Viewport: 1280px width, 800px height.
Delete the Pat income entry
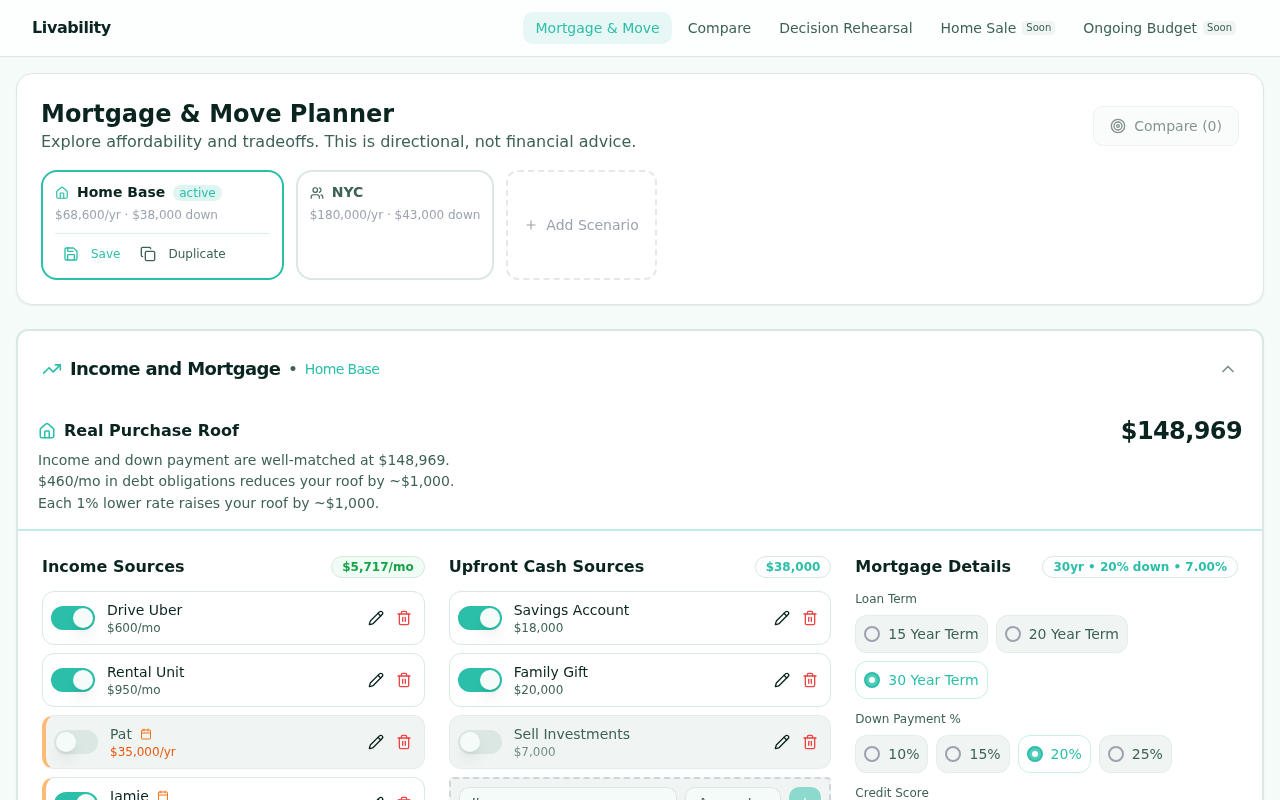tap(404, 742)
